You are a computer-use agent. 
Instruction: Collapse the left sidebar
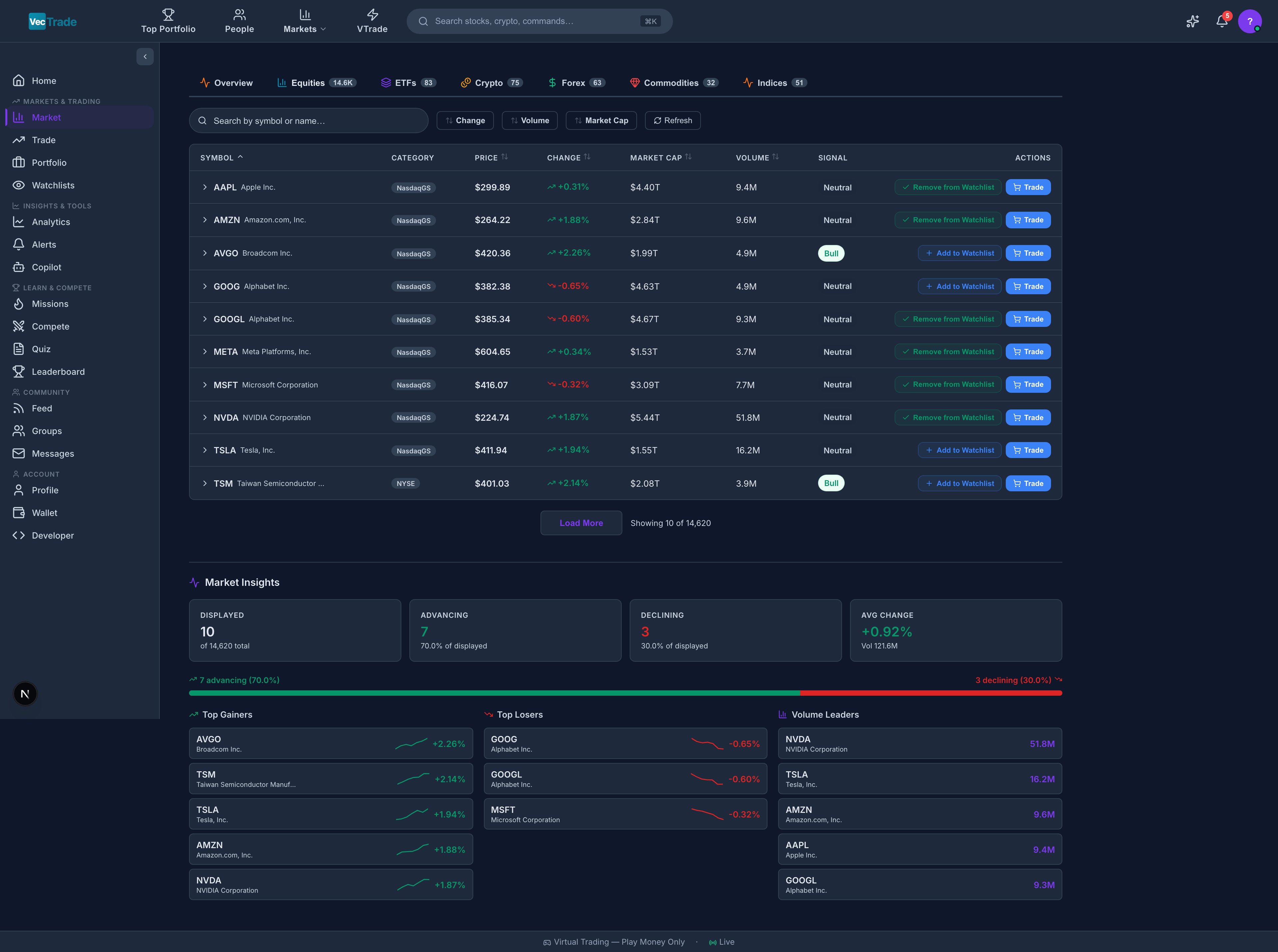[145, 57]
